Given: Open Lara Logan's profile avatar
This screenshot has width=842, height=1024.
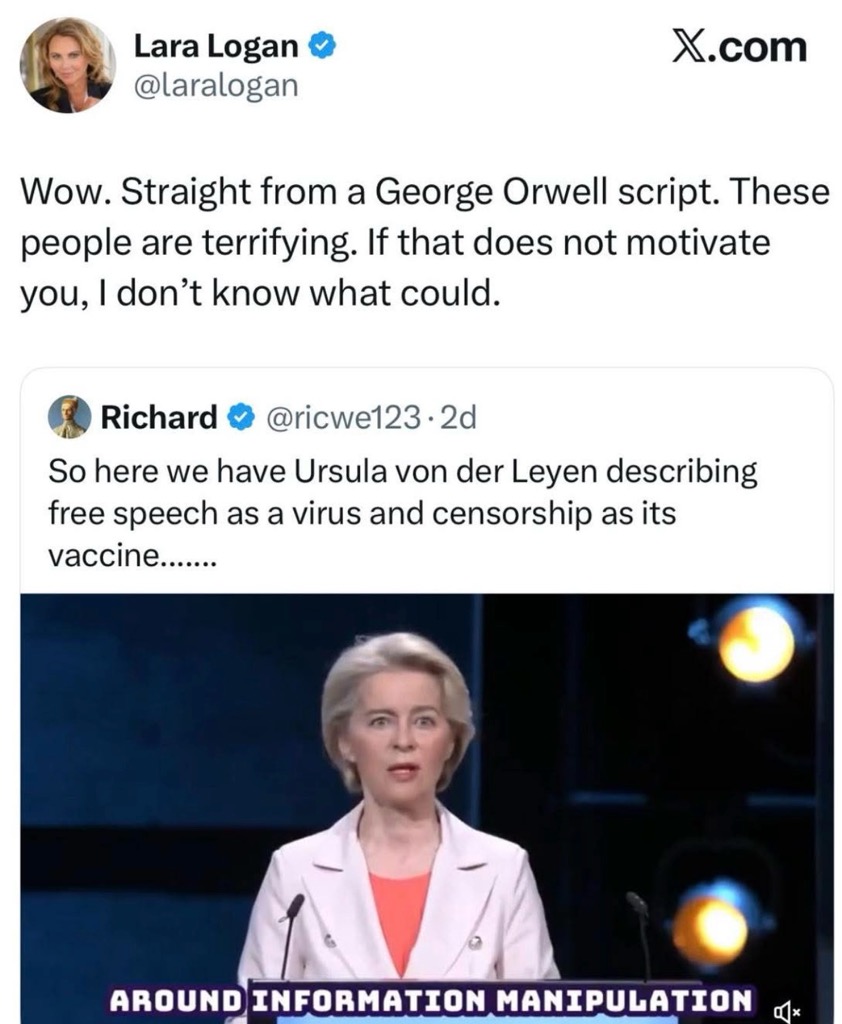Looking at the screenshot, I should 67,65.
